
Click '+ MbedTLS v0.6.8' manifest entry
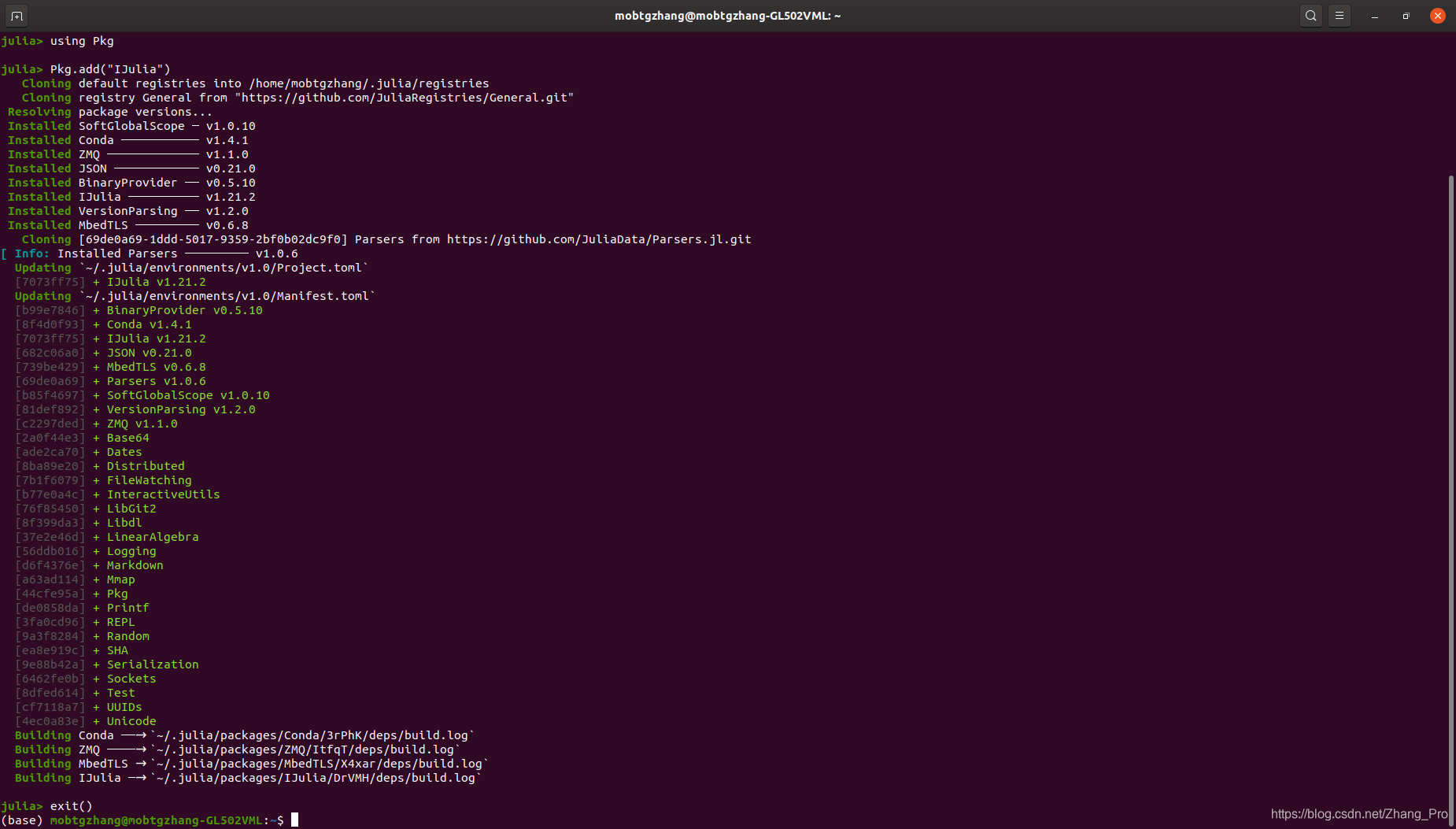tap(150, 367)
